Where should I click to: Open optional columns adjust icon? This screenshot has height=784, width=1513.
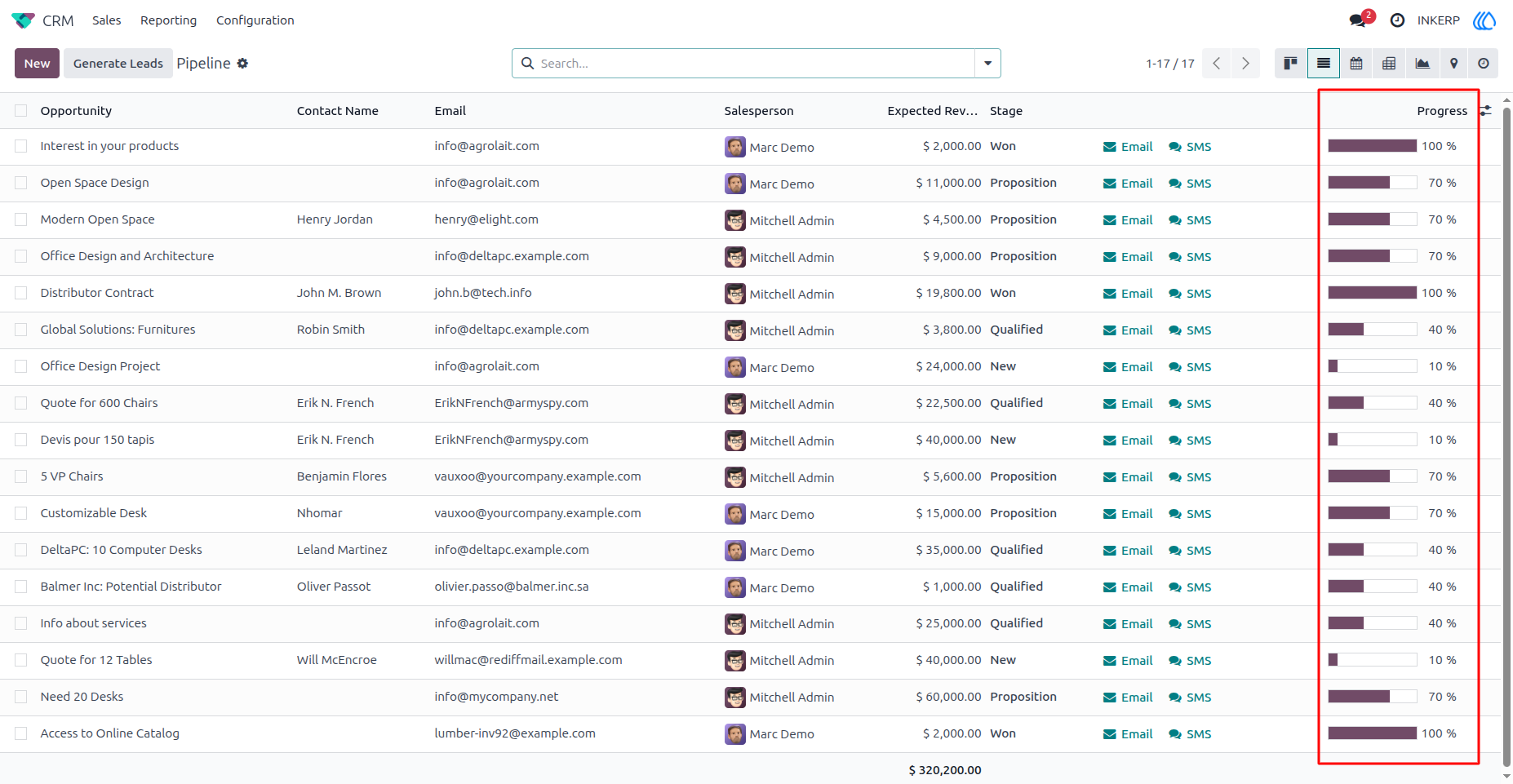tap(1486, 110)
